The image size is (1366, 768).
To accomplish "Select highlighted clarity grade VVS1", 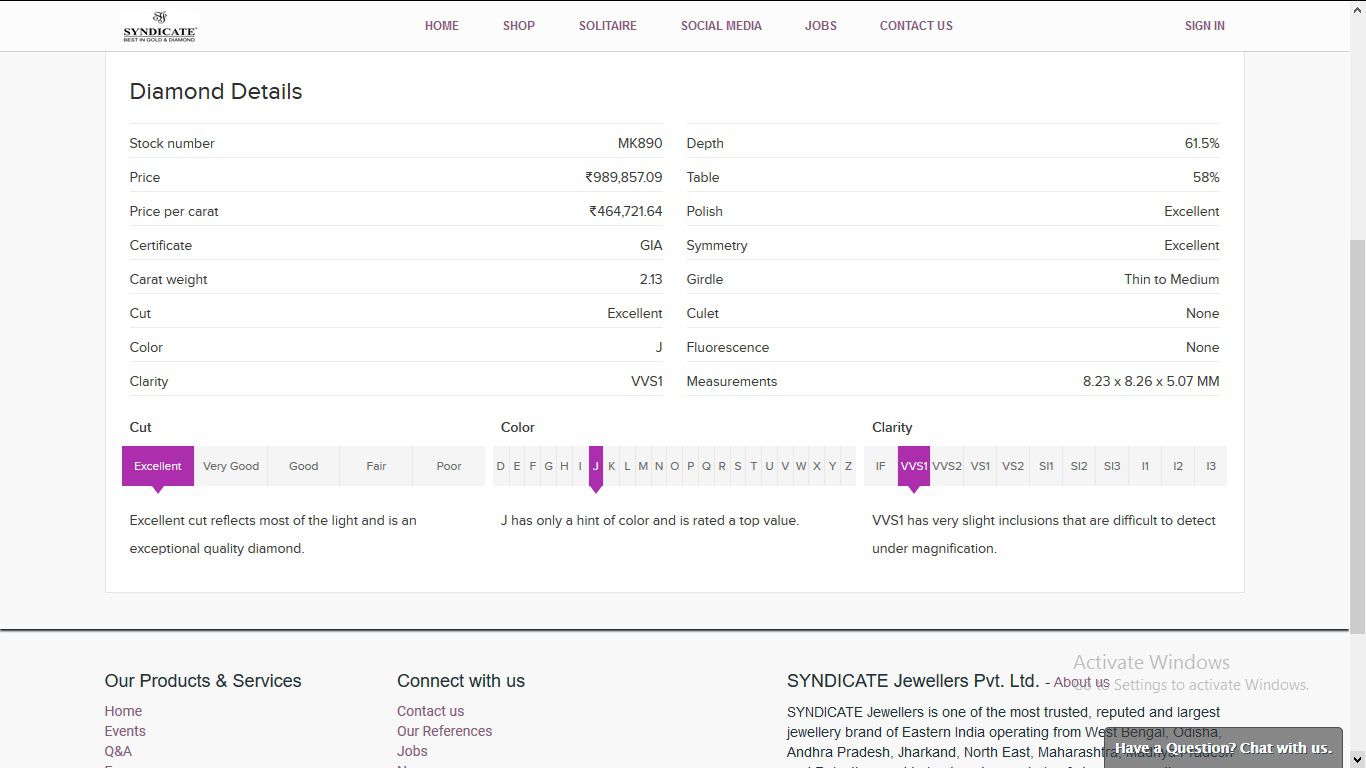I will (x=914, y=466).
